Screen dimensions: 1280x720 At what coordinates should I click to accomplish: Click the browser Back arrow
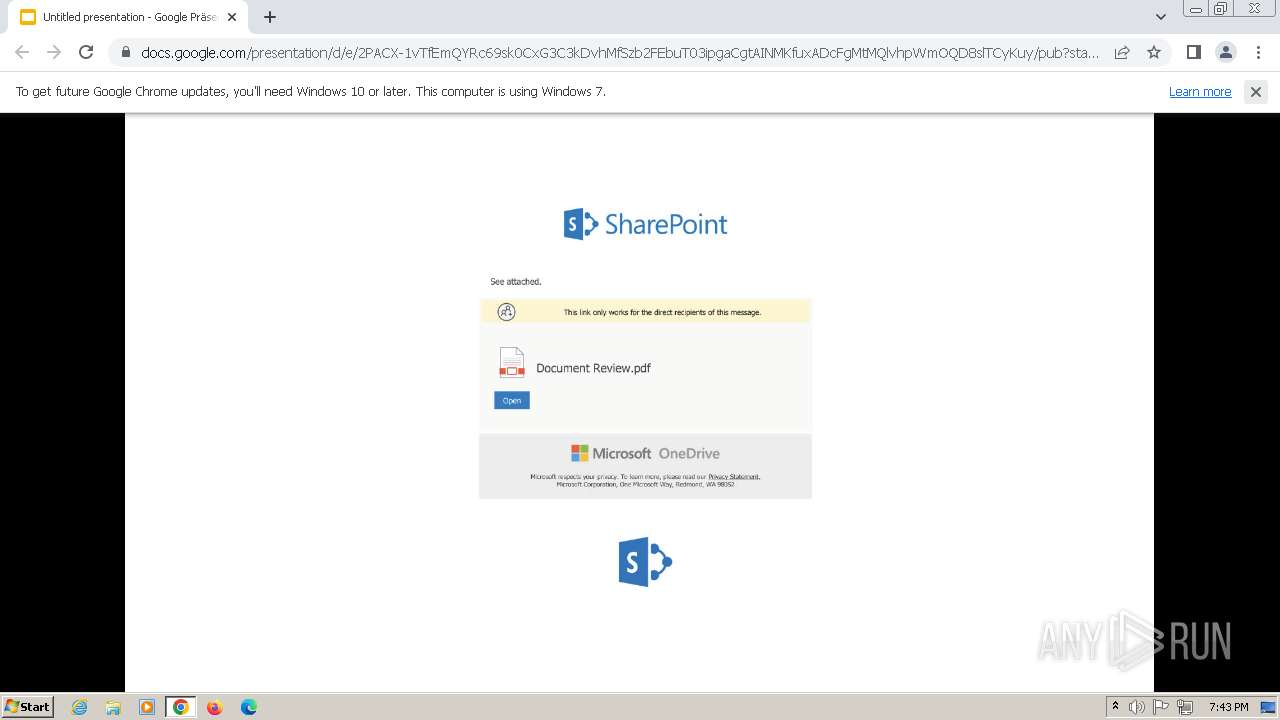(22, 52)
